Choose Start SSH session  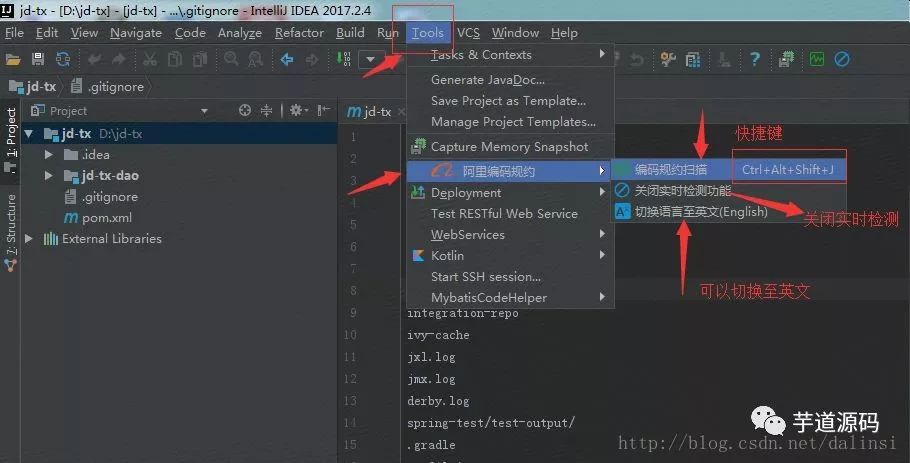pos(510,277)
